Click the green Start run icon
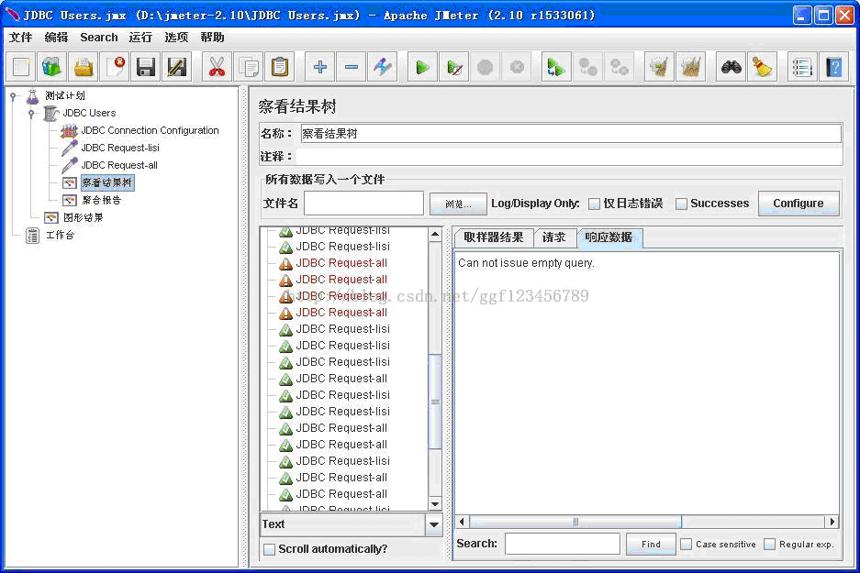 (422, 67)
